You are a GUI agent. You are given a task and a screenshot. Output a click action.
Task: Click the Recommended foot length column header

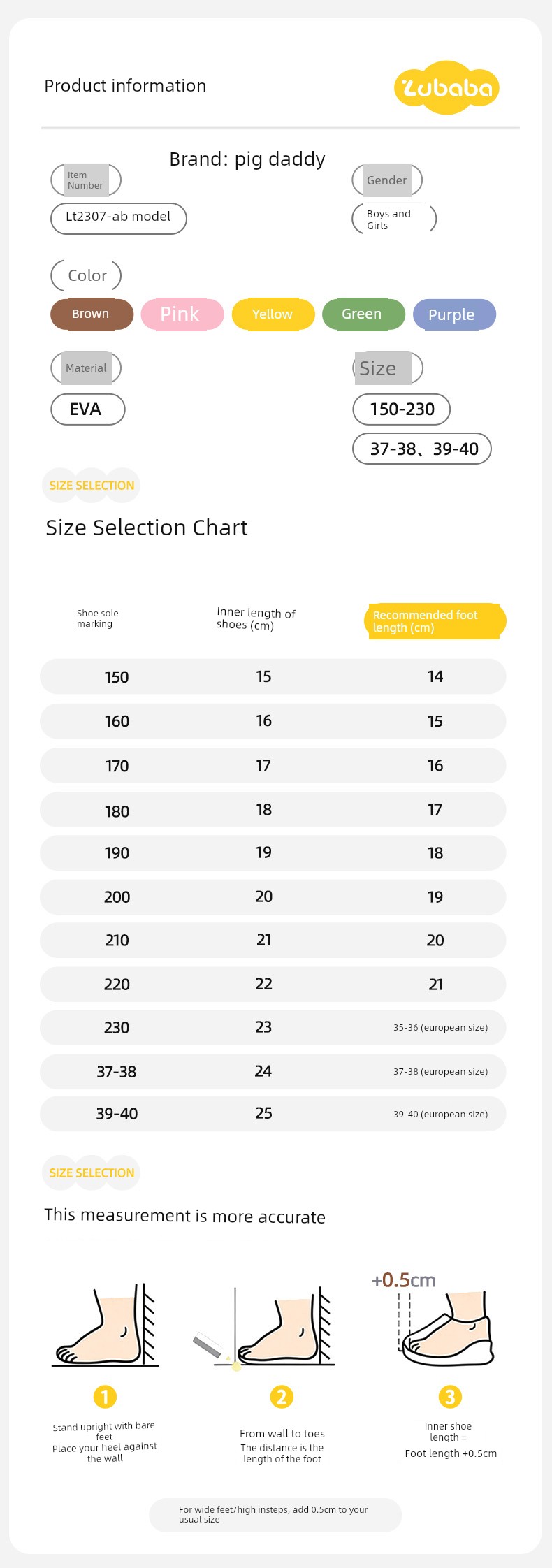435,621
